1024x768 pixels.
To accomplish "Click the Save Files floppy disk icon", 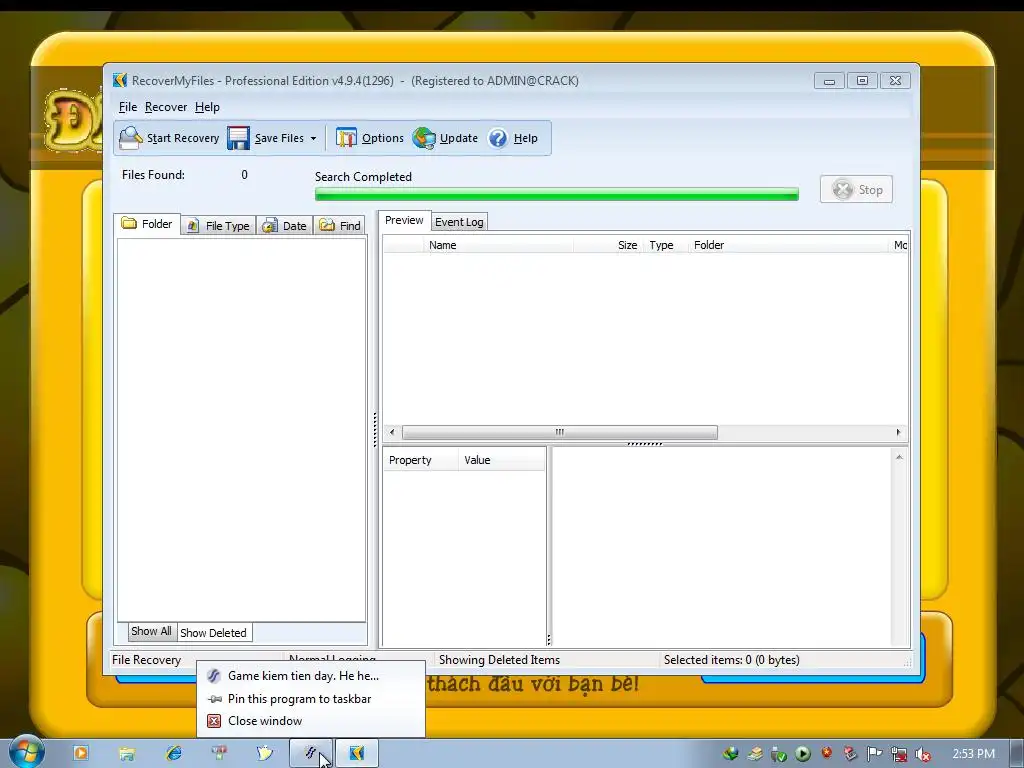I will click(x=238, y=138).
